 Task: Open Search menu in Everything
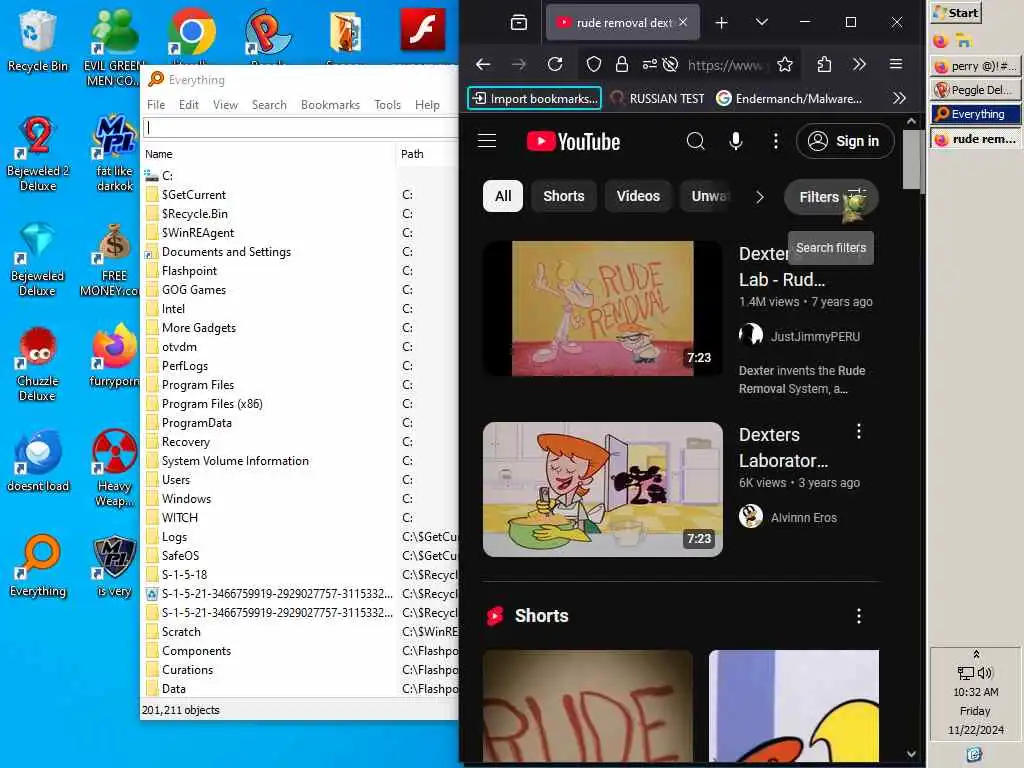pos(269,104)
